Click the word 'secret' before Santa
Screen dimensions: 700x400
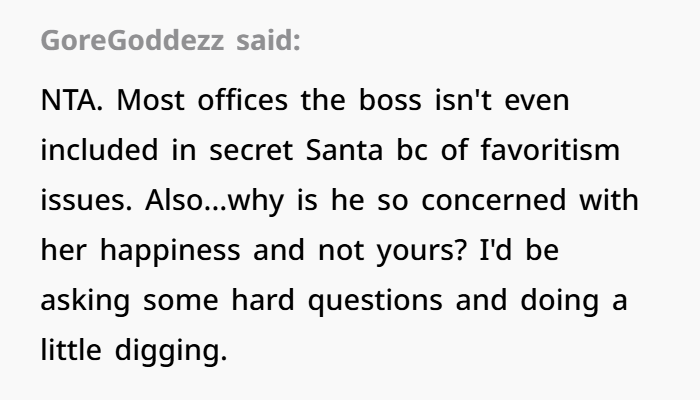(x=251, y=150)
